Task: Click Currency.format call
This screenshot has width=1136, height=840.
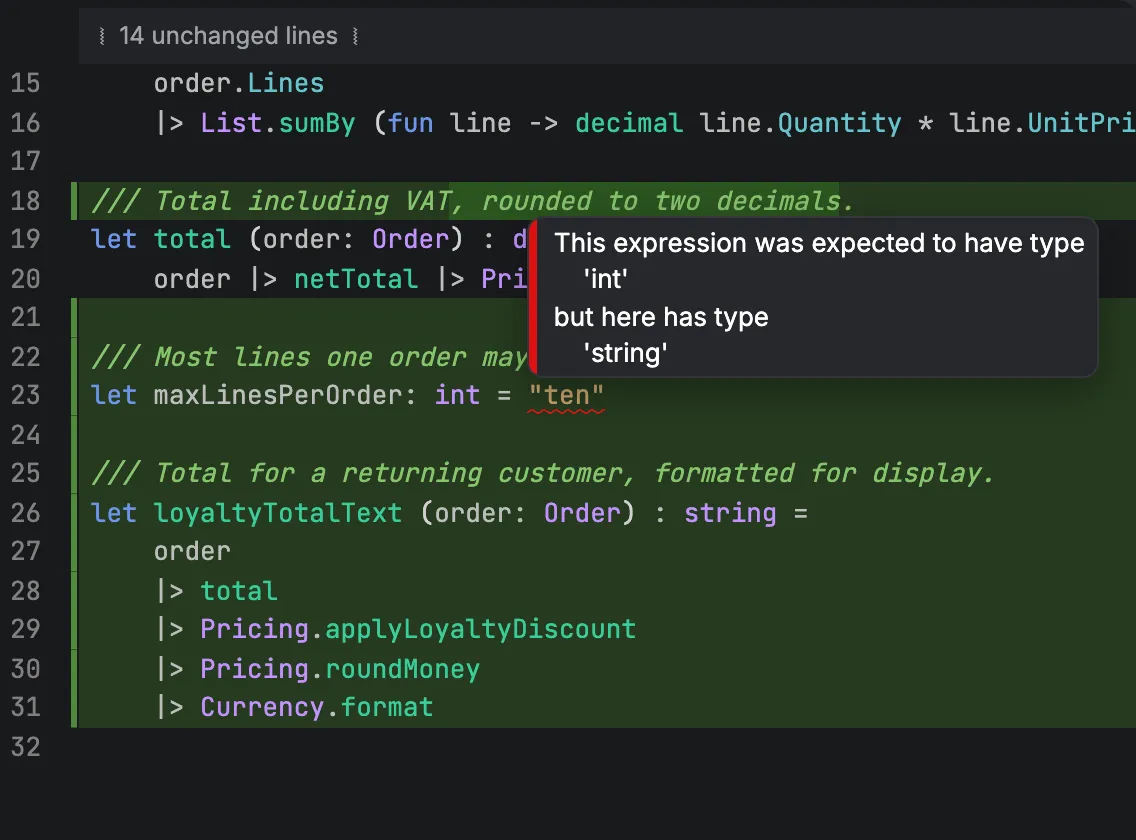Action: point(317,707)
